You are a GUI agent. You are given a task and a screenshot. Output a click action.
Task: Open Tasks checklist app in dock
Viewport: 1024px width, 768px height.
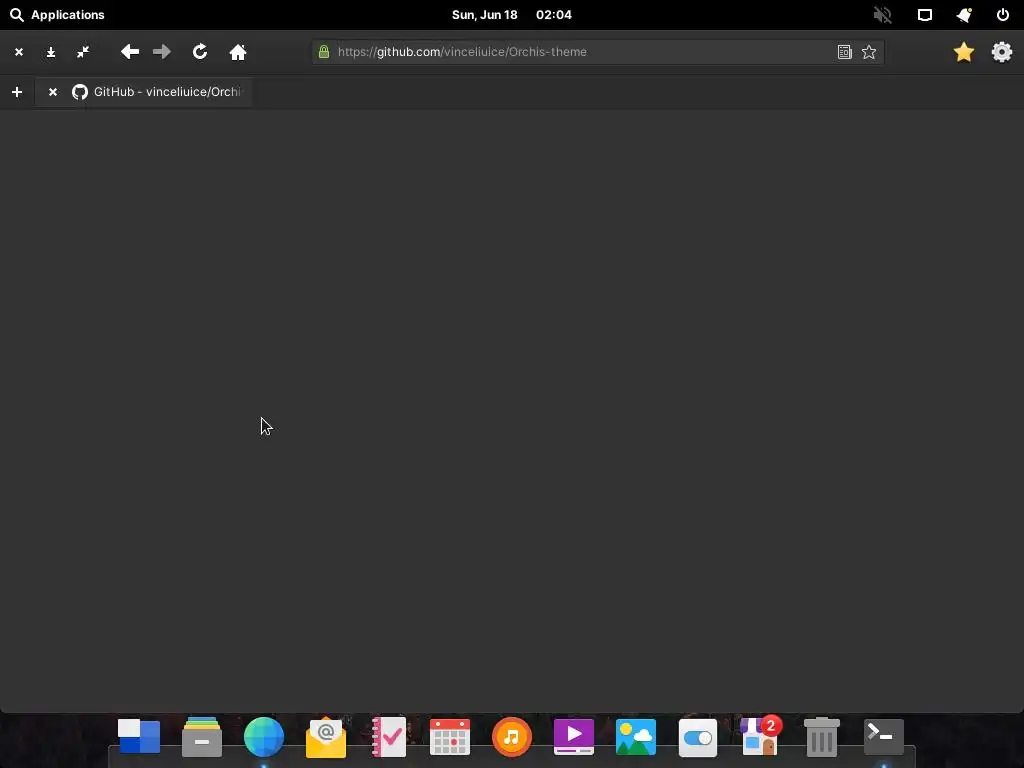[x=389, y=737]
